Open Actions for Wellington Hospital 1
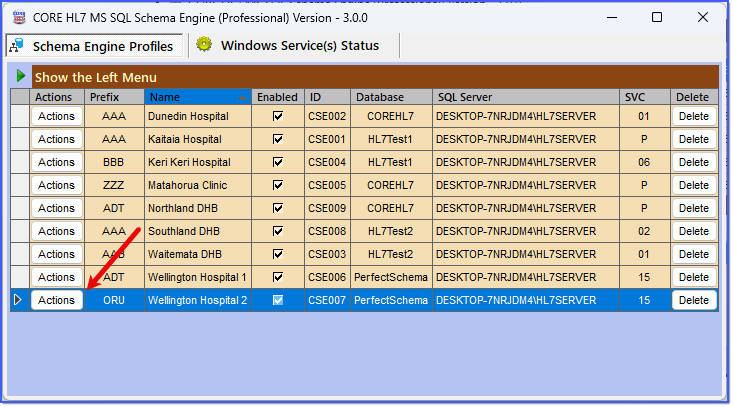733x407 pixels. (57, 277)
